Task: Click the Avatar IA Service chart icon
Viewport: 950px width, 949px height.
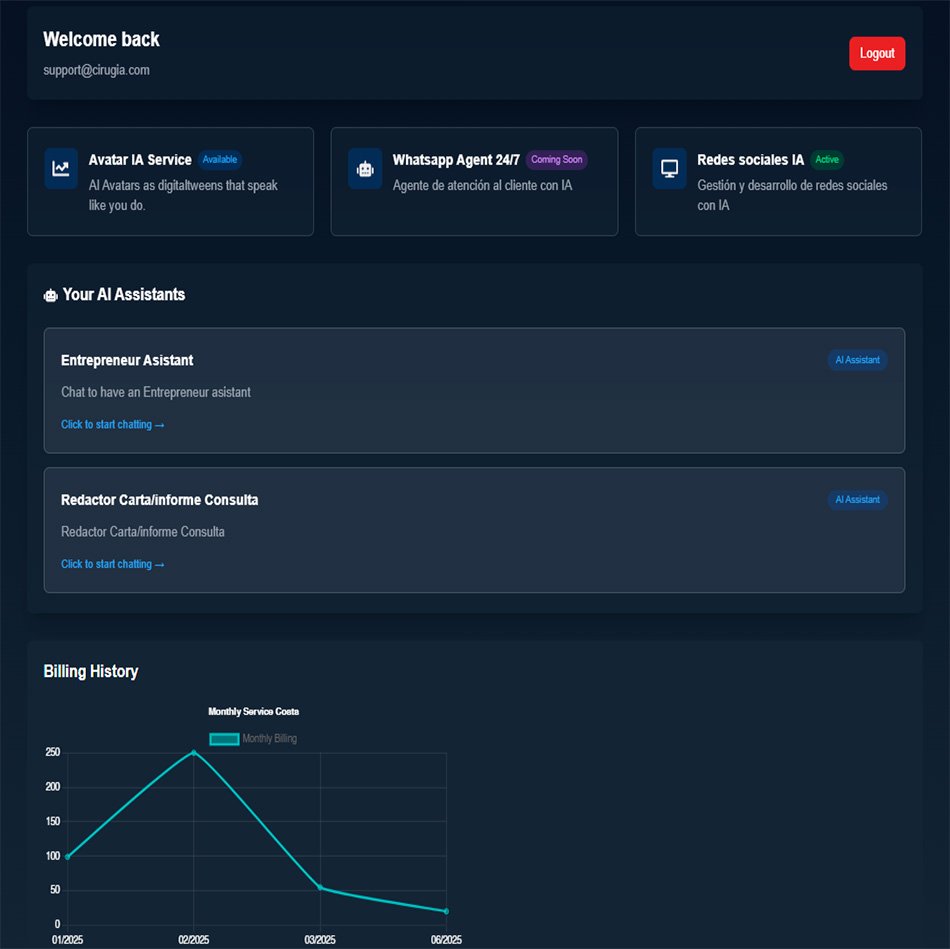Action: point(61,168)
